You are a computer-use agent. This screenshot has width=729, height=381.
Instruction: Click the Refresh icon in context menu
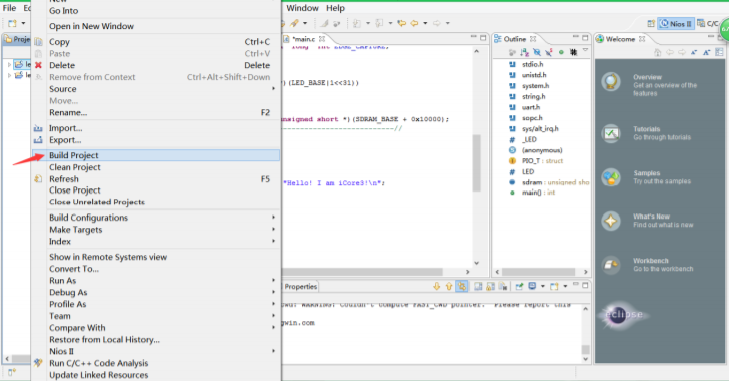coord(38,179)
